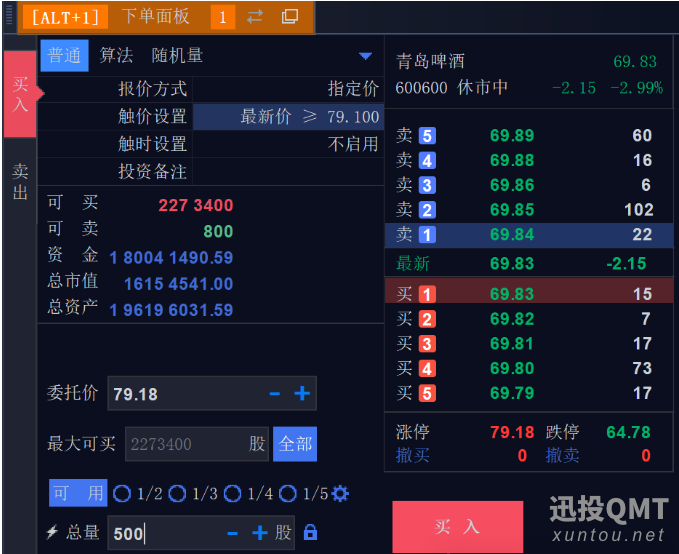Decrease 总量 with minus button
The width and height of the screenshot is (679, 554).
click(233, 533)
